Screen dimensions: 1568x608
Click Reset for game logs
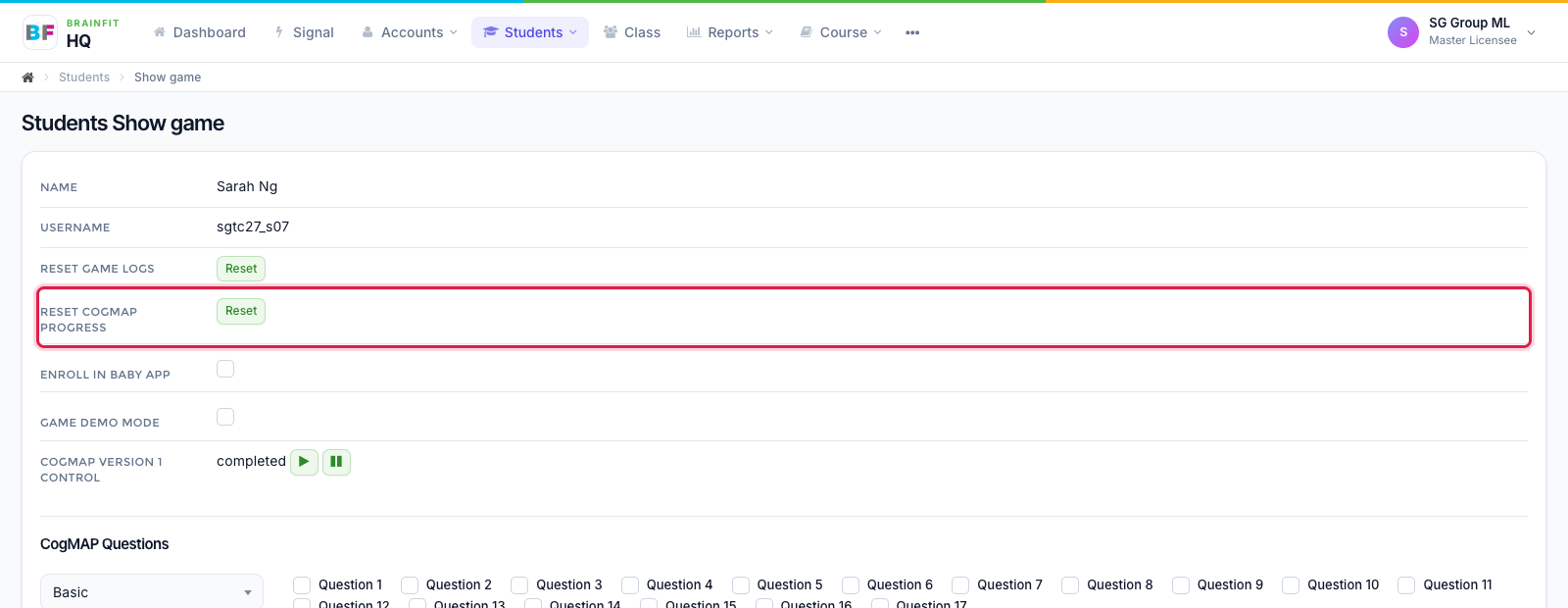coord(241,269)
